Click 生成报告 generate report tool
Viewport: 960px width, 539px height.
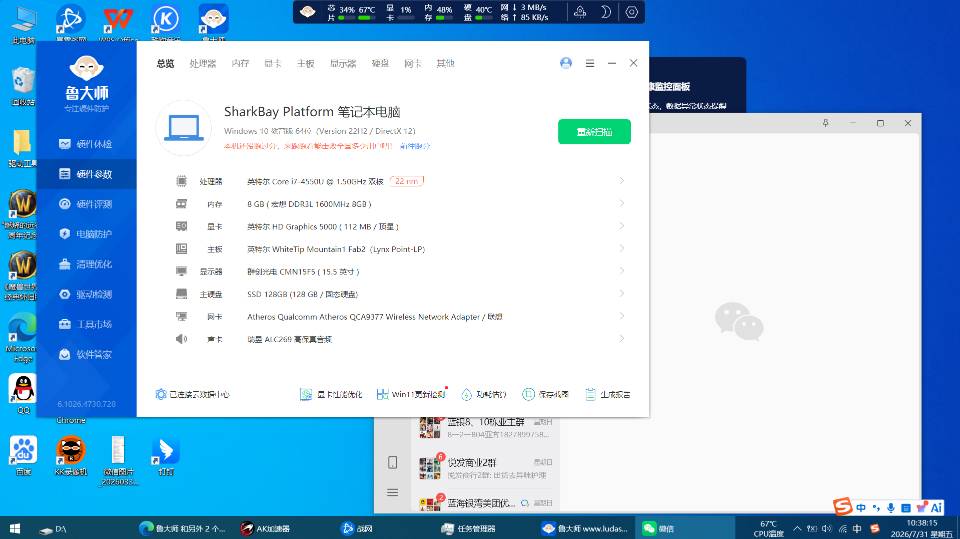tap(608, 394)
